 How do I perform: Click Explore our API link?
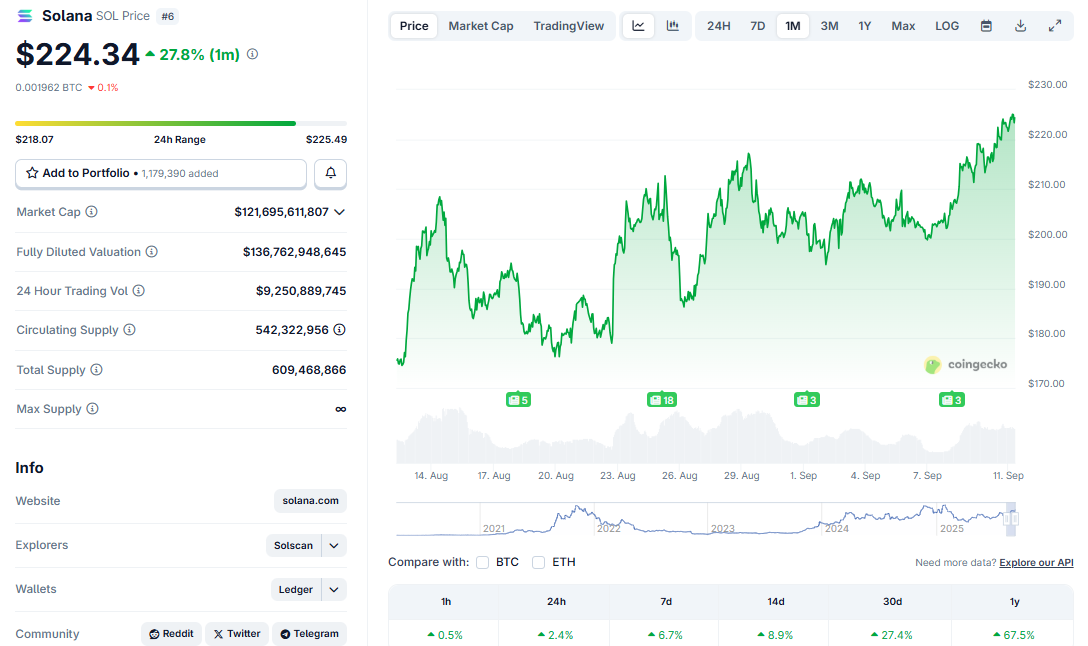point(1036,563)
